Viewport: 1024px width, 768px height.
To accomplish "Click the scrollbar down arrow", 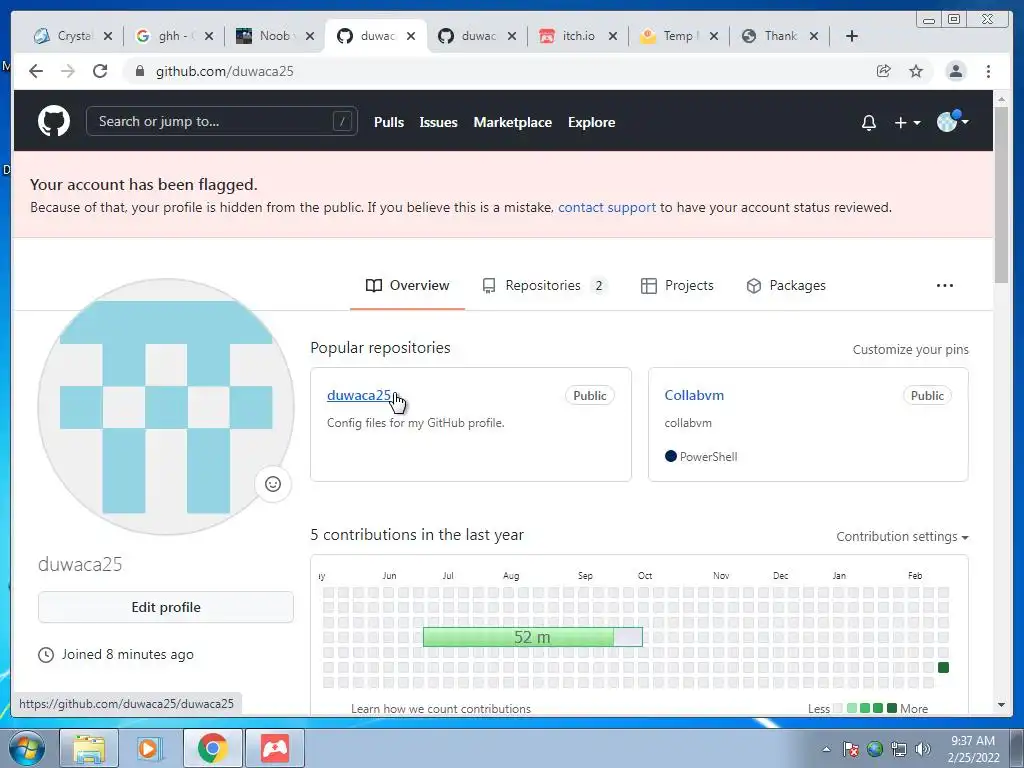I will pyautogui.click(x=1001, y=705).
